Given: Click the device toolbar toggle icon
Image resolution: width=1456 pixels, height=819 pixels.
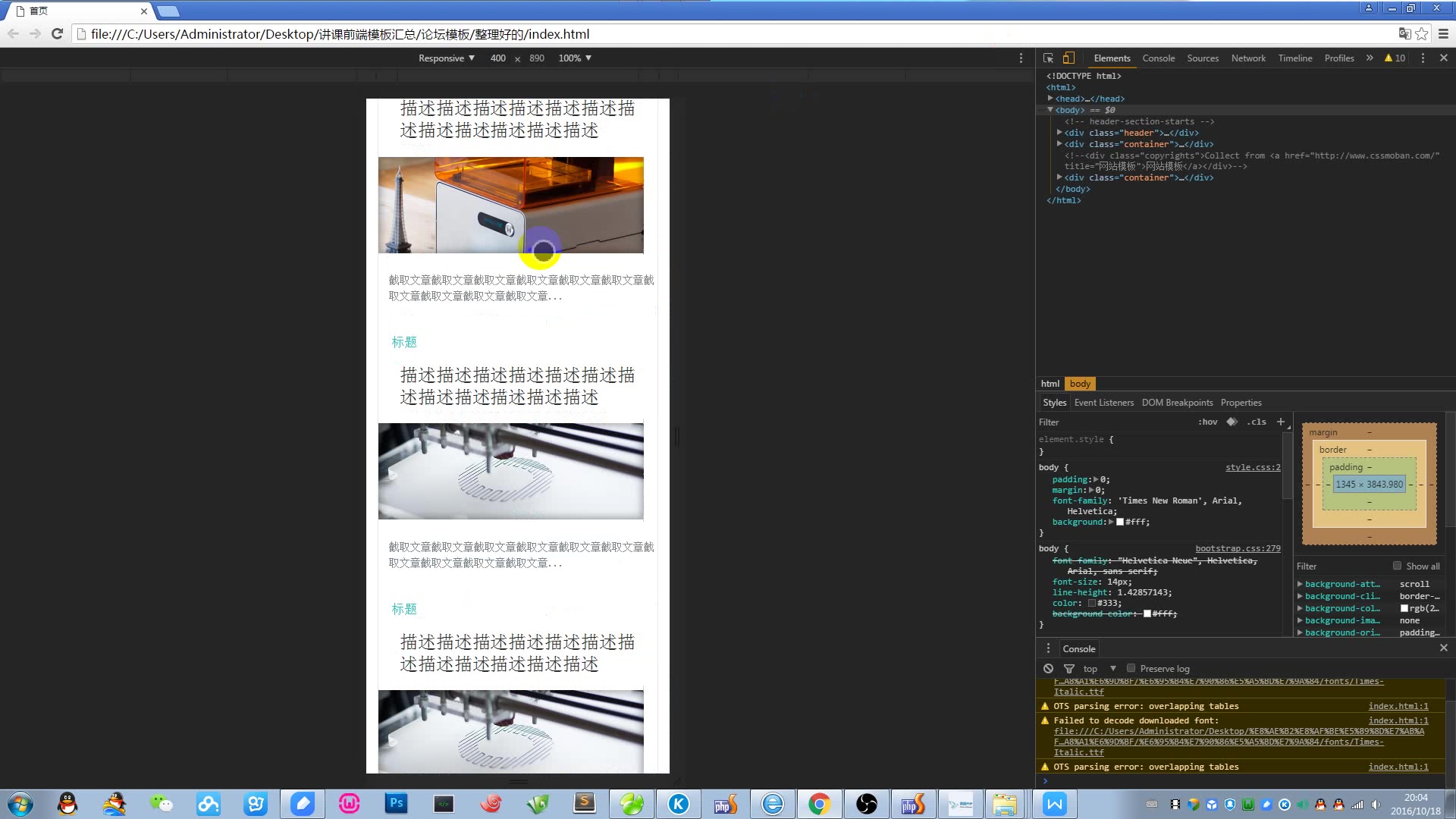Looking at the screenshot, I should 1068,57.
